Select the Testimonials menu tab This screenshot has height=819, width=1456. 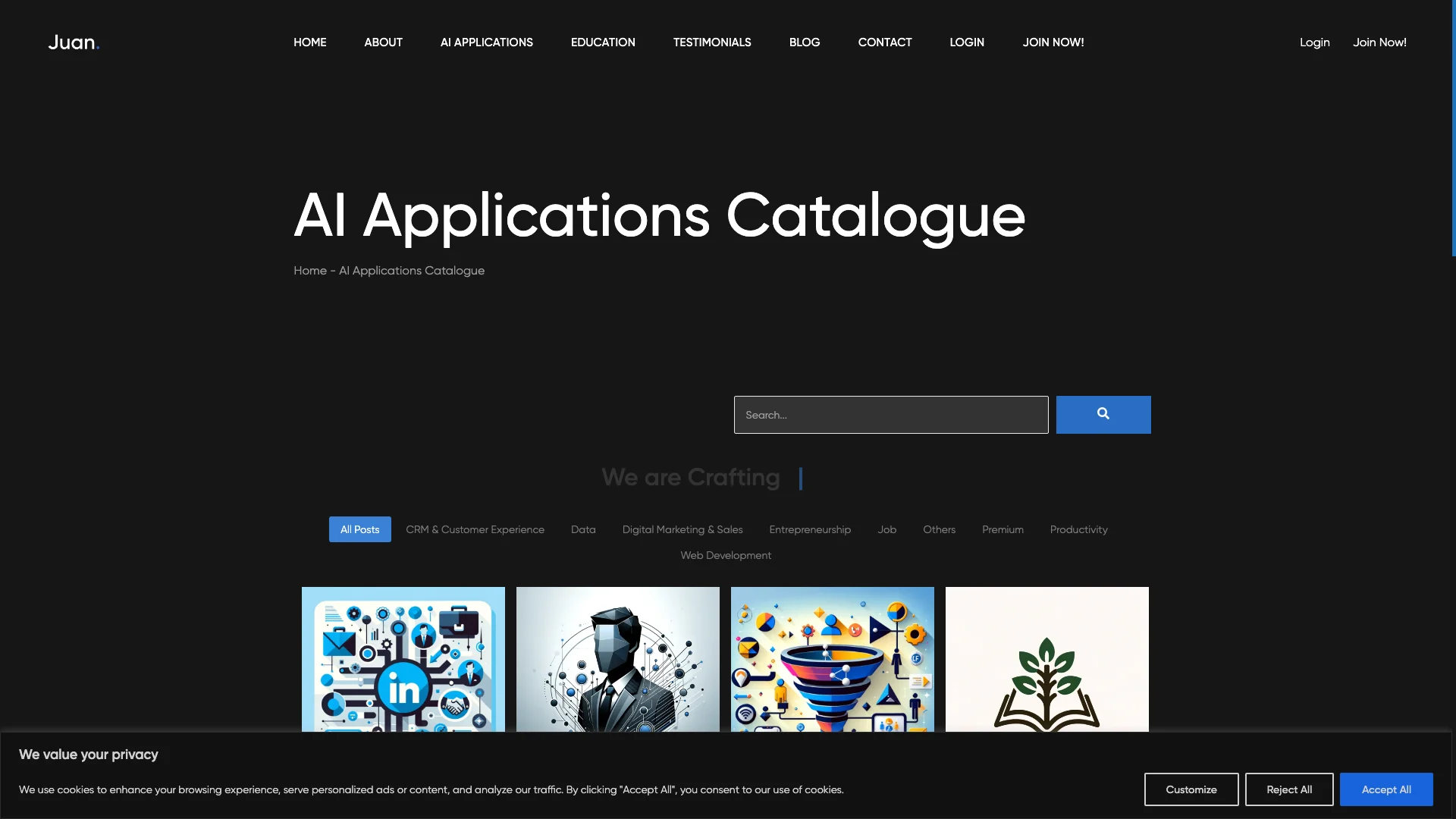712,42
